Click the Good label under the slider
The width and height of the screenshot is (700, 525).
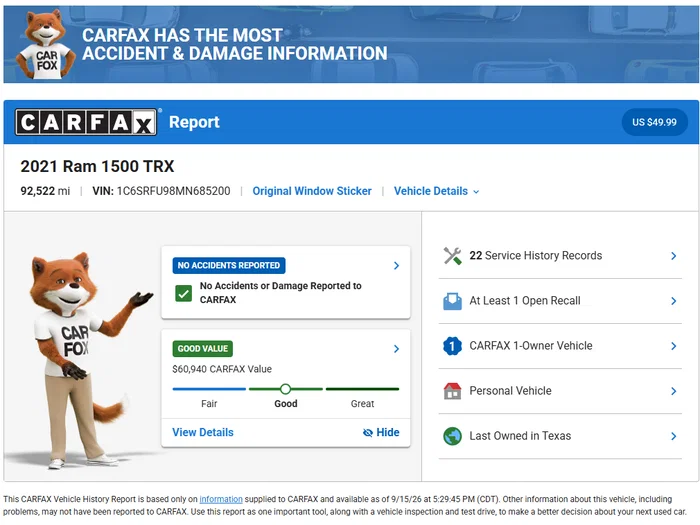[286, 404]
